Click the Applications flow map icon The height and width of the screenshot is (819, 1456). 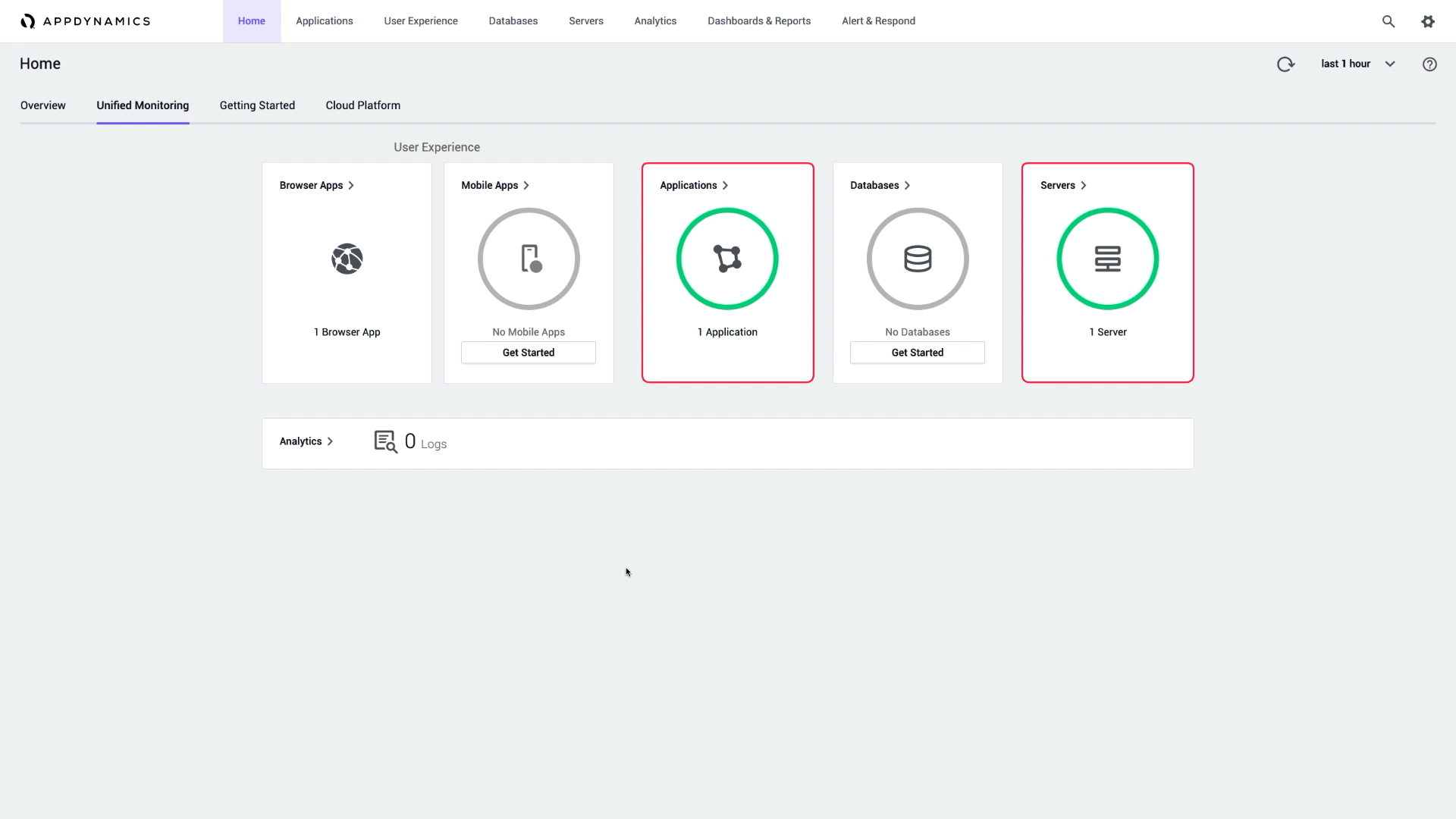pos(727,259)
